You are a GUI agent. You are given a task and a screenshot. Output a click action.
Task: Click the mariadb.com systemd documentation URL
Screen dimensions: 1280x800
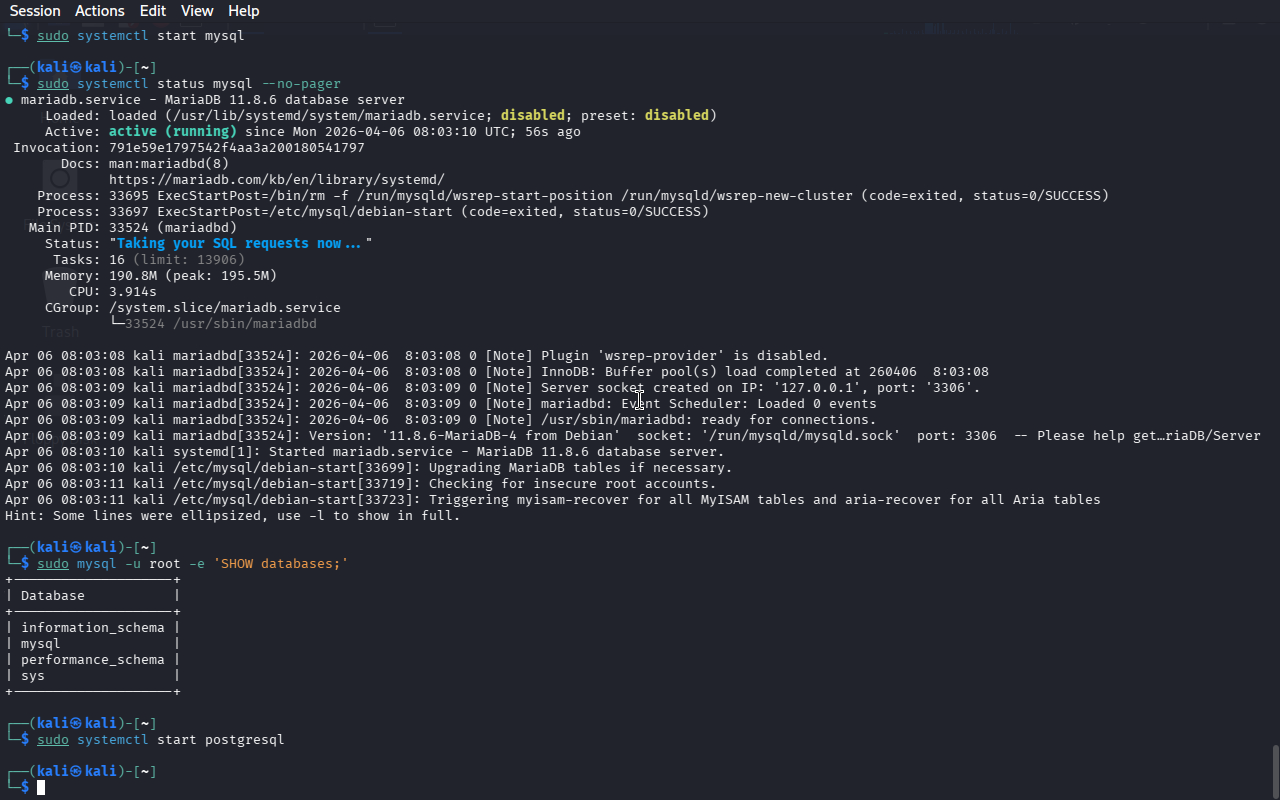click(277, 179)
